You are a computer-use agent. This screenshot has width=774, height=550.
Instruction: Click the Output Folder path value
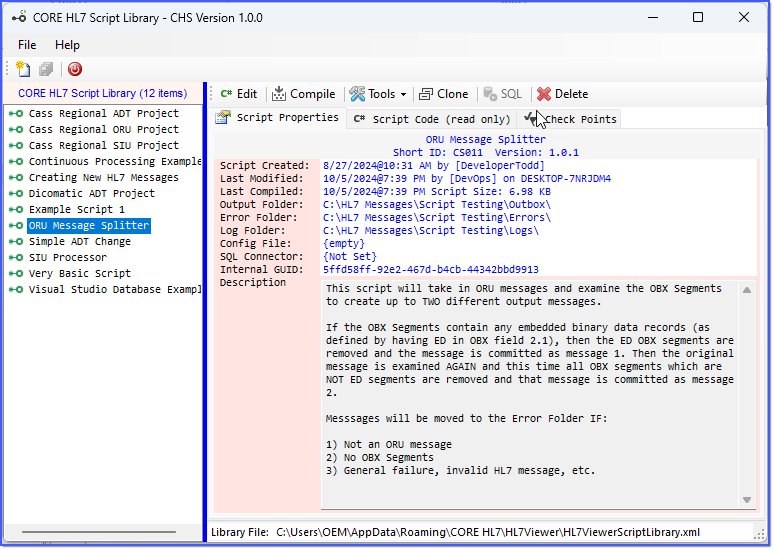click(x=436, y=204)
